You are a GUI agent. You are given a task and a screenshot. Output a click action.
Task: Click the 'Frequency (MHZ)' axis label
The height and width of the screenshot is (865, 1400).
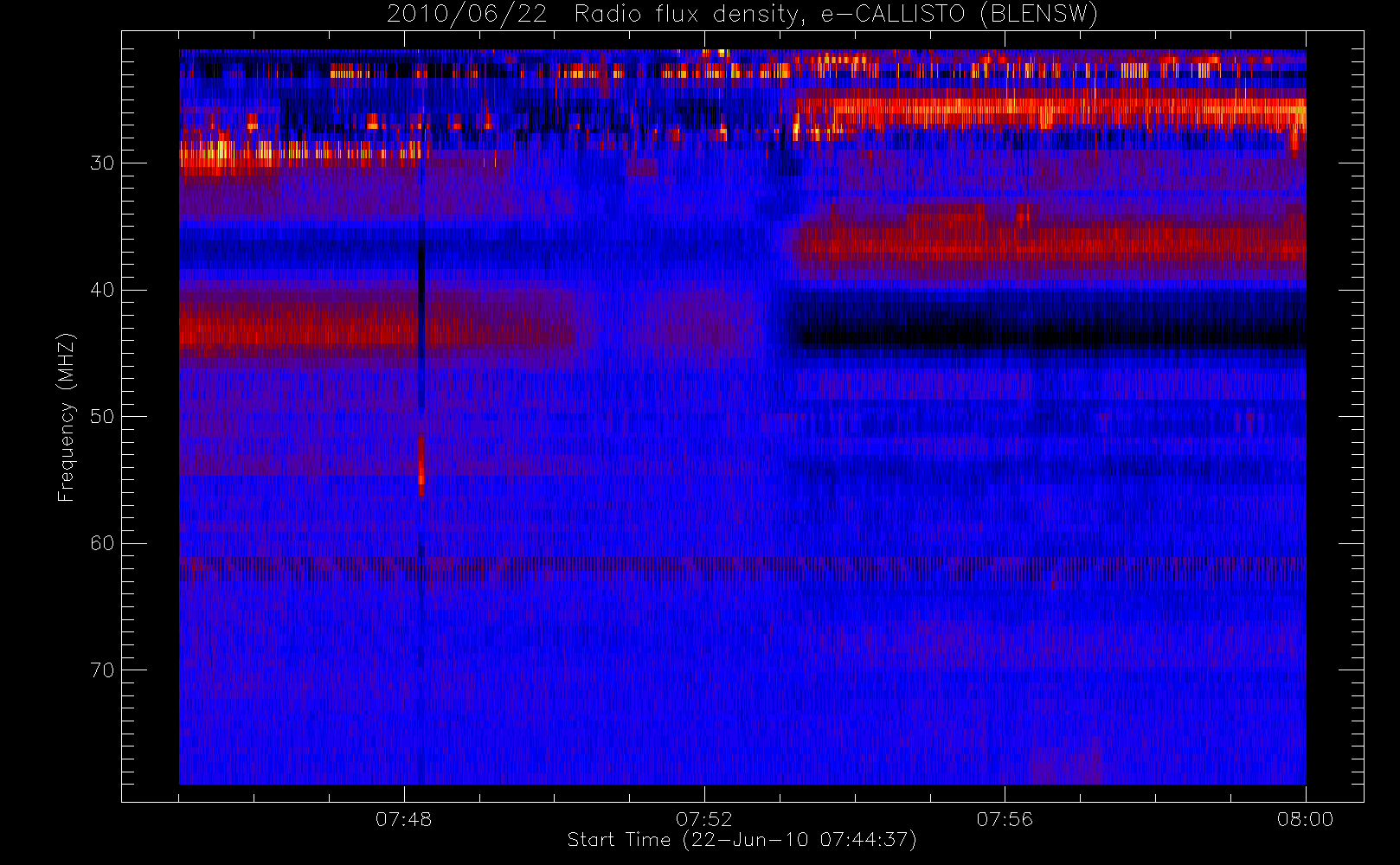[67, 417]
